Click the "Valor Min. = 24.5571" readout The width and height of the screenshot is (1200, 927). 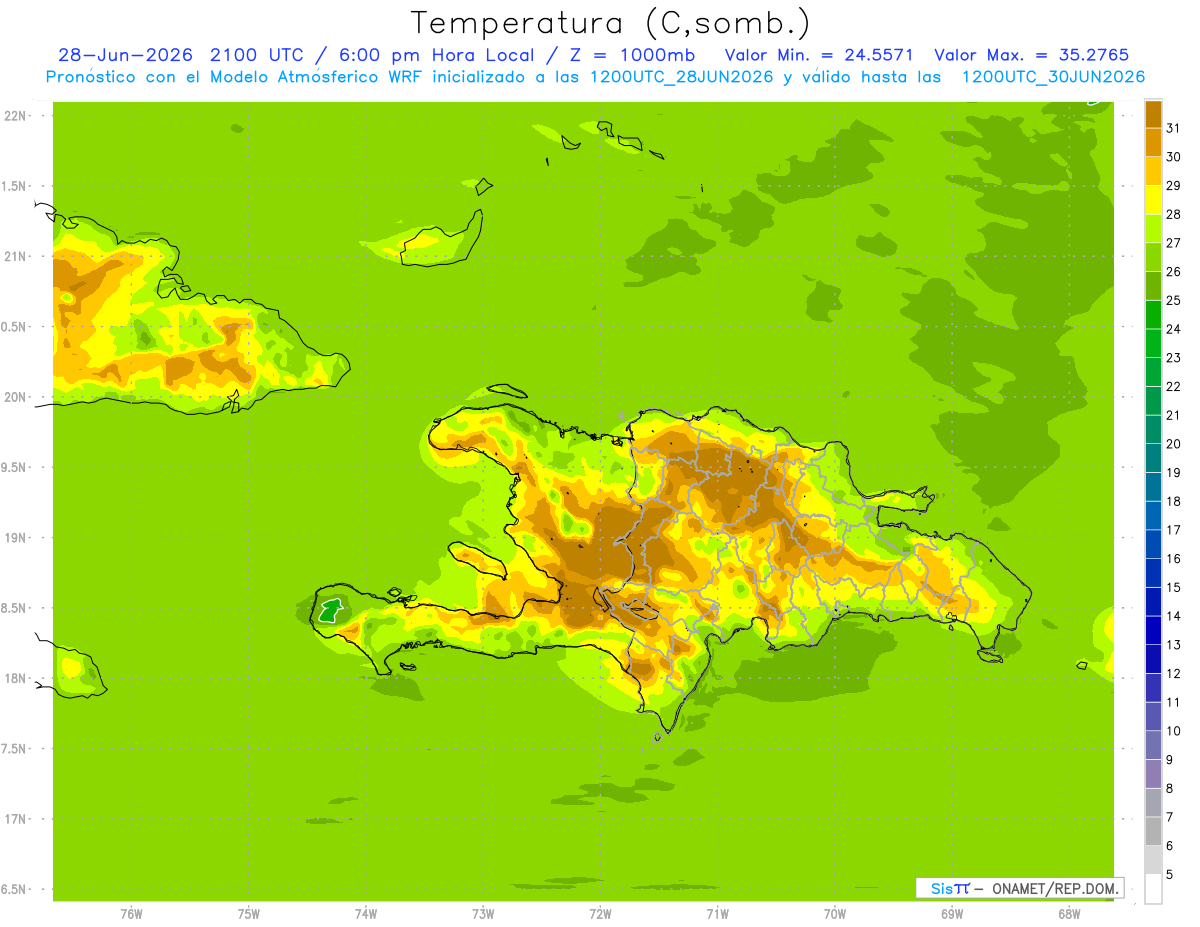(x=819, y=55)
